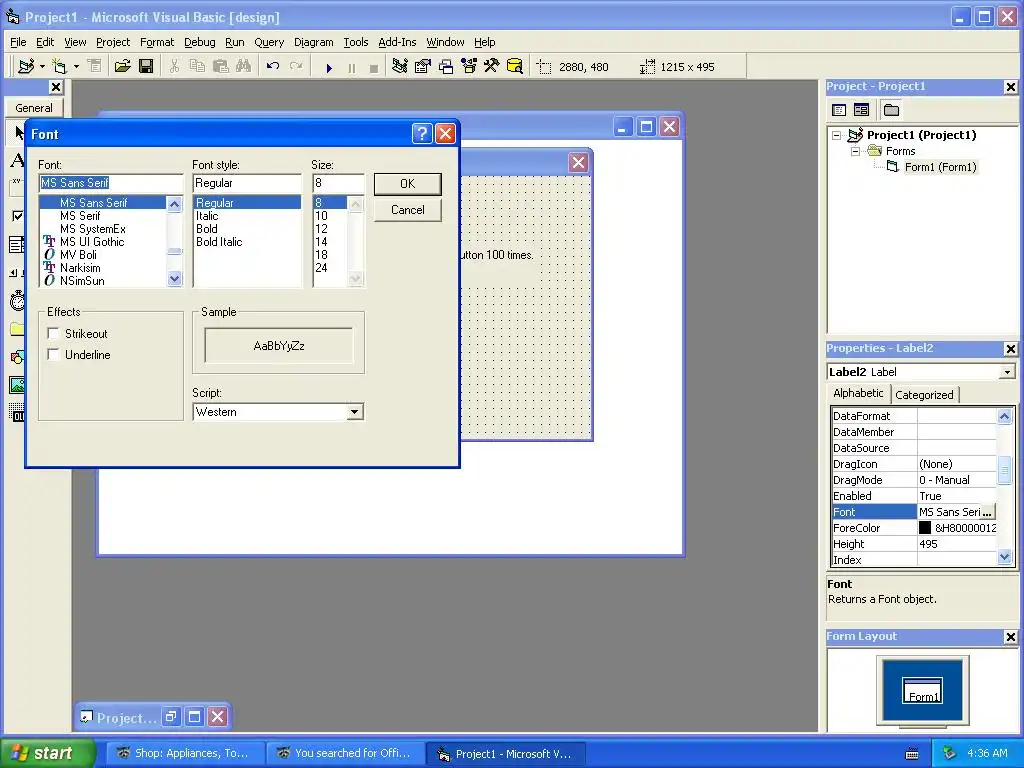Screen dimensions: 1024x768
Task: Choose Italic in the Font style list
Action: coord(207,216)
